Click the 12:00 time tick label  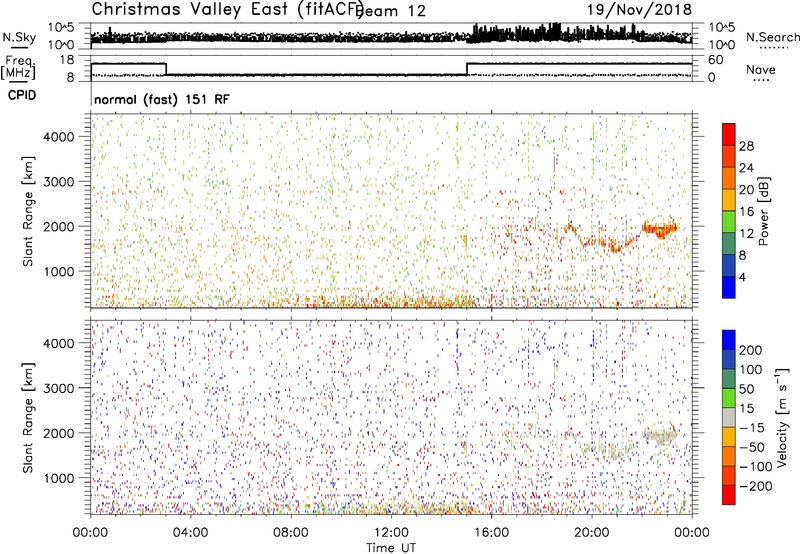coord(391,533)
